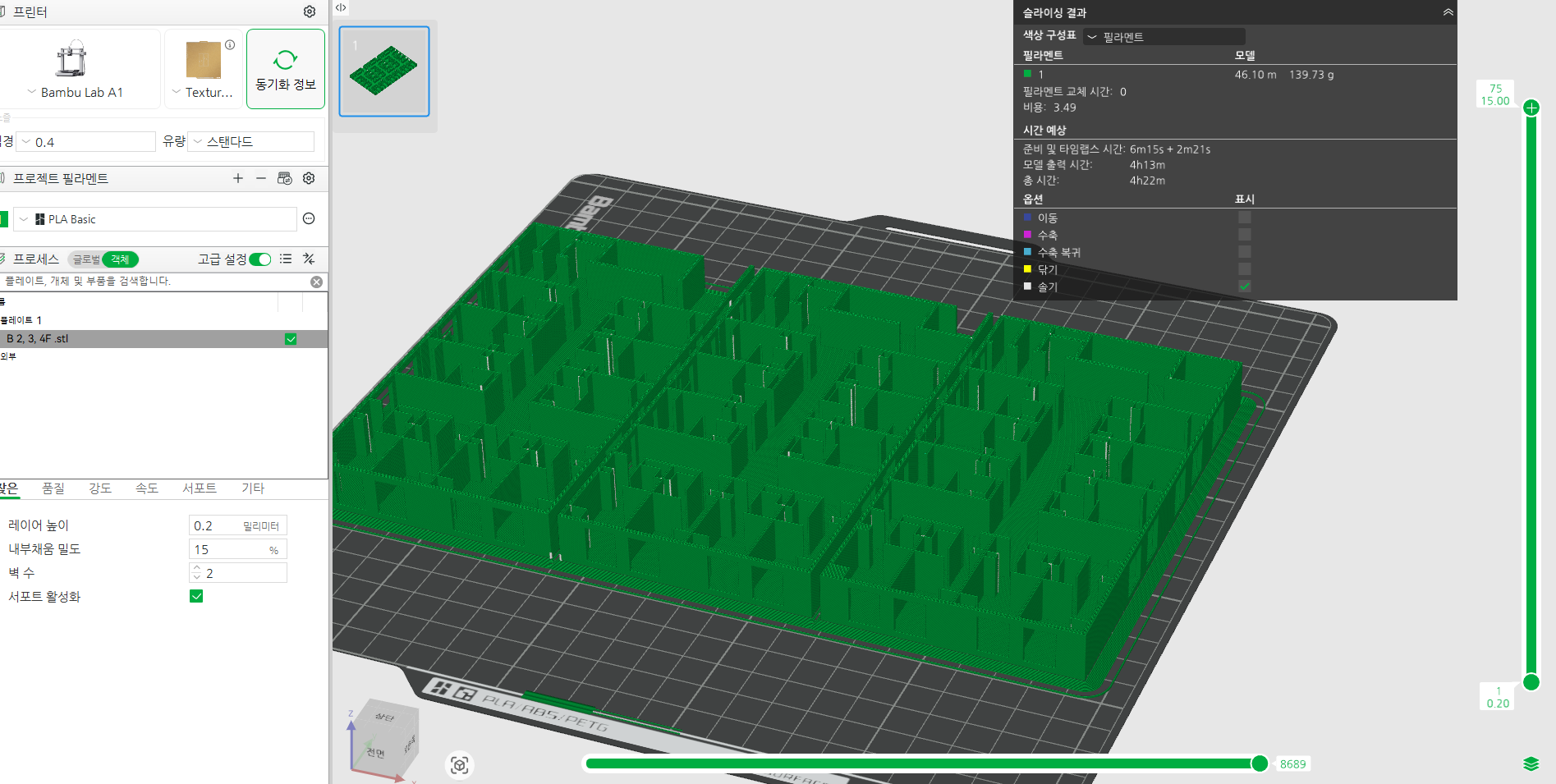Open the nozzle diameter 0.4 dropdown
Image resolution: width=1556 pixels, height=784 pixels.
point(86,142)
